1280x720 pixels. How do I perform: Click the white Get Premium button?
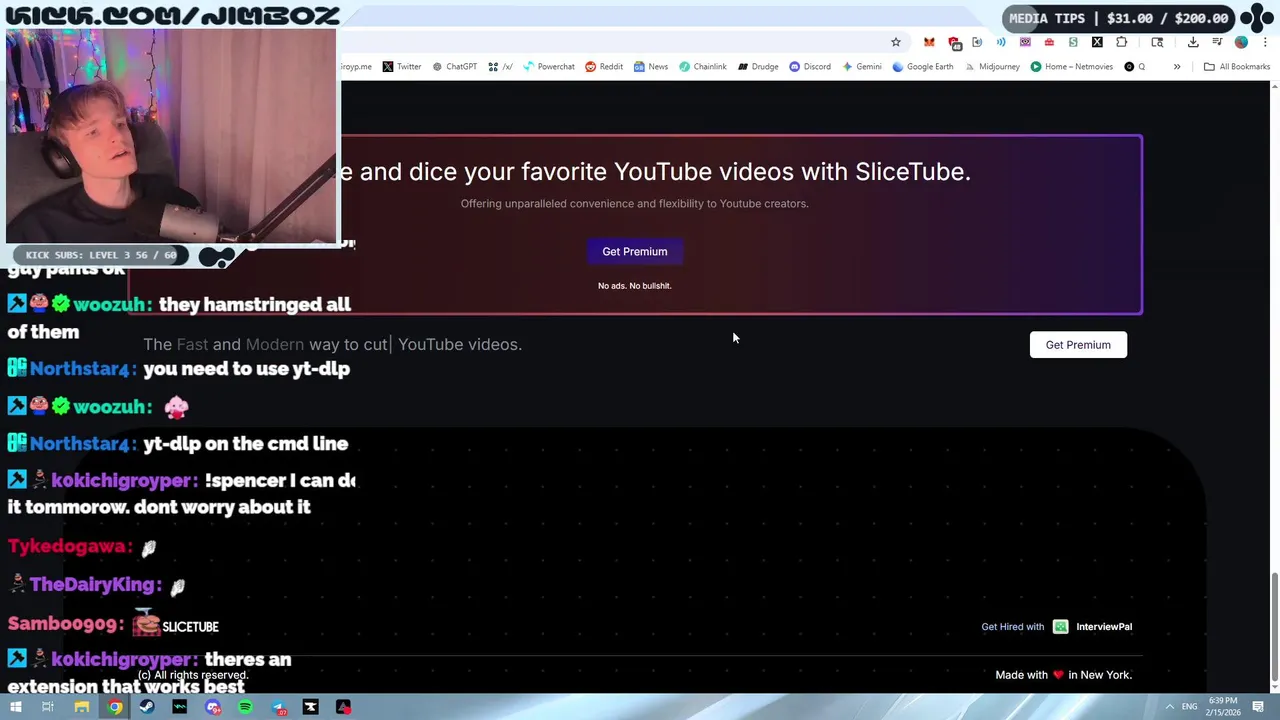coord(1078,345)
